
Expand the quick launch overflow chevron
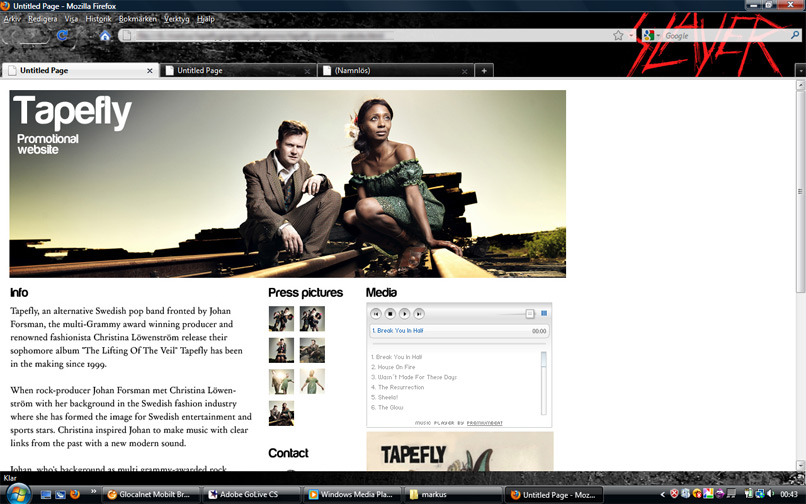point(93,491)
